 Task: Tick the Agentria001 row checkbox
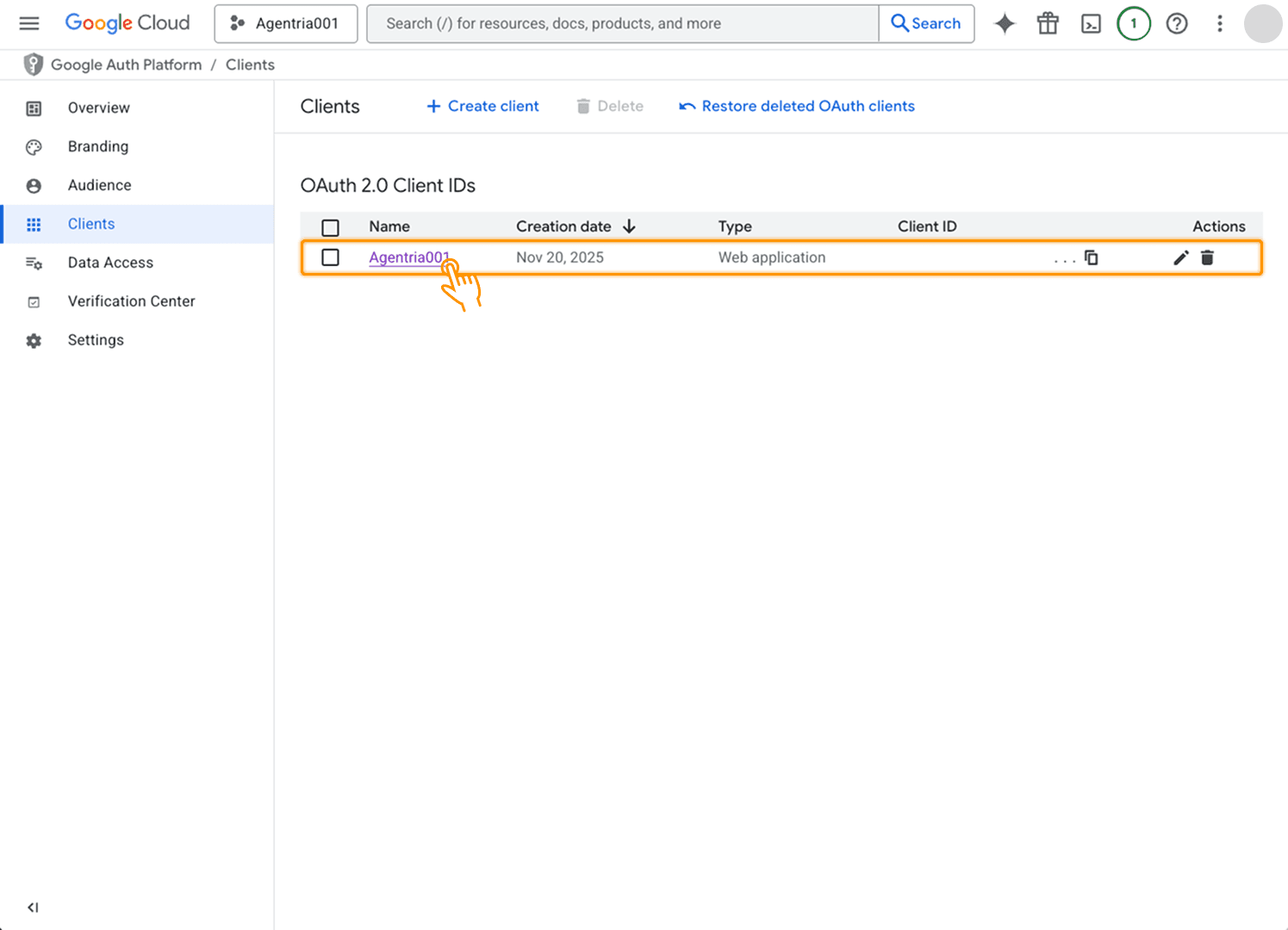click(x=330, y=257)
